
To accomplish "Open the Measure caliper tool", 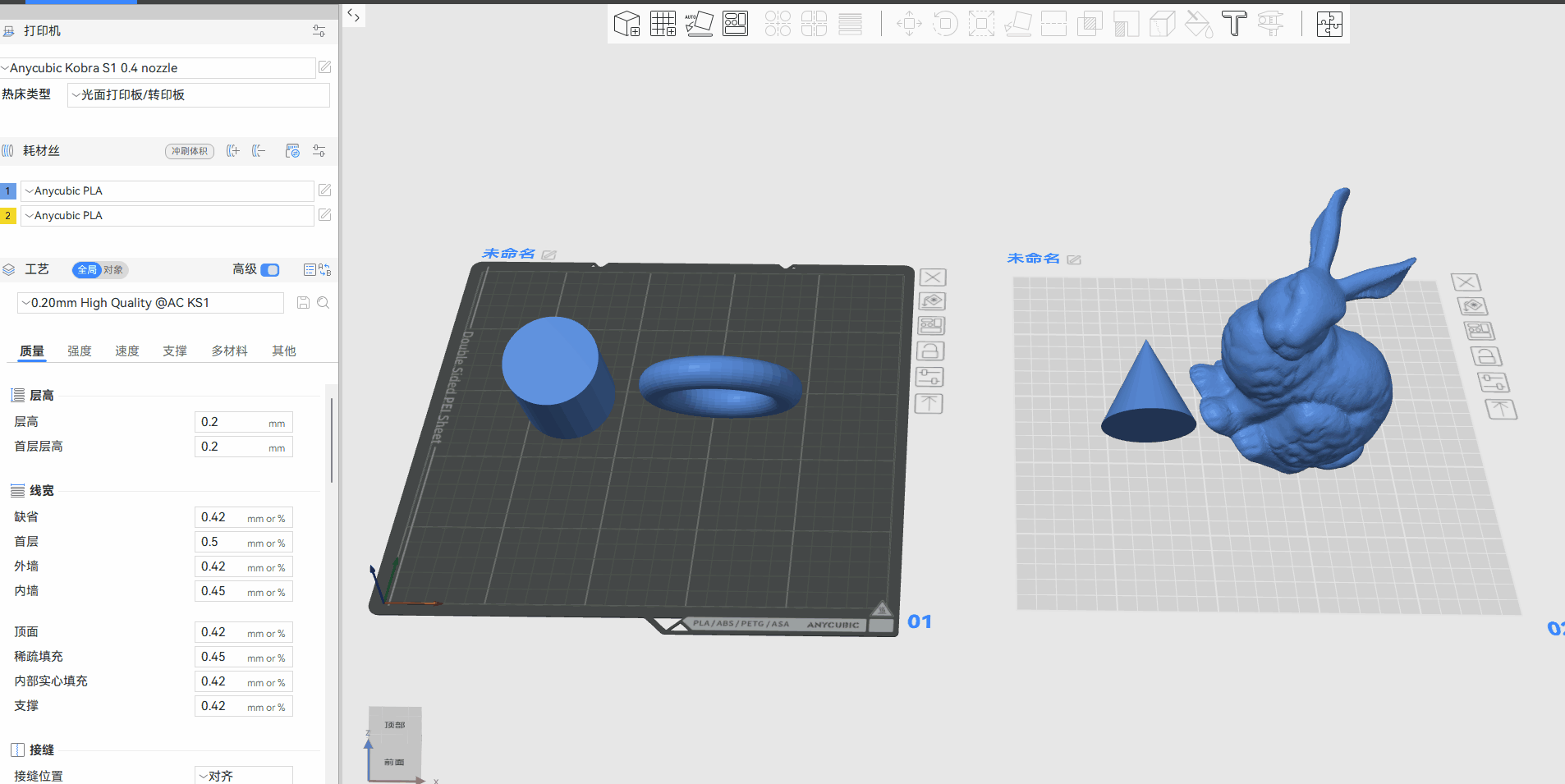I will click(1270, 24).
